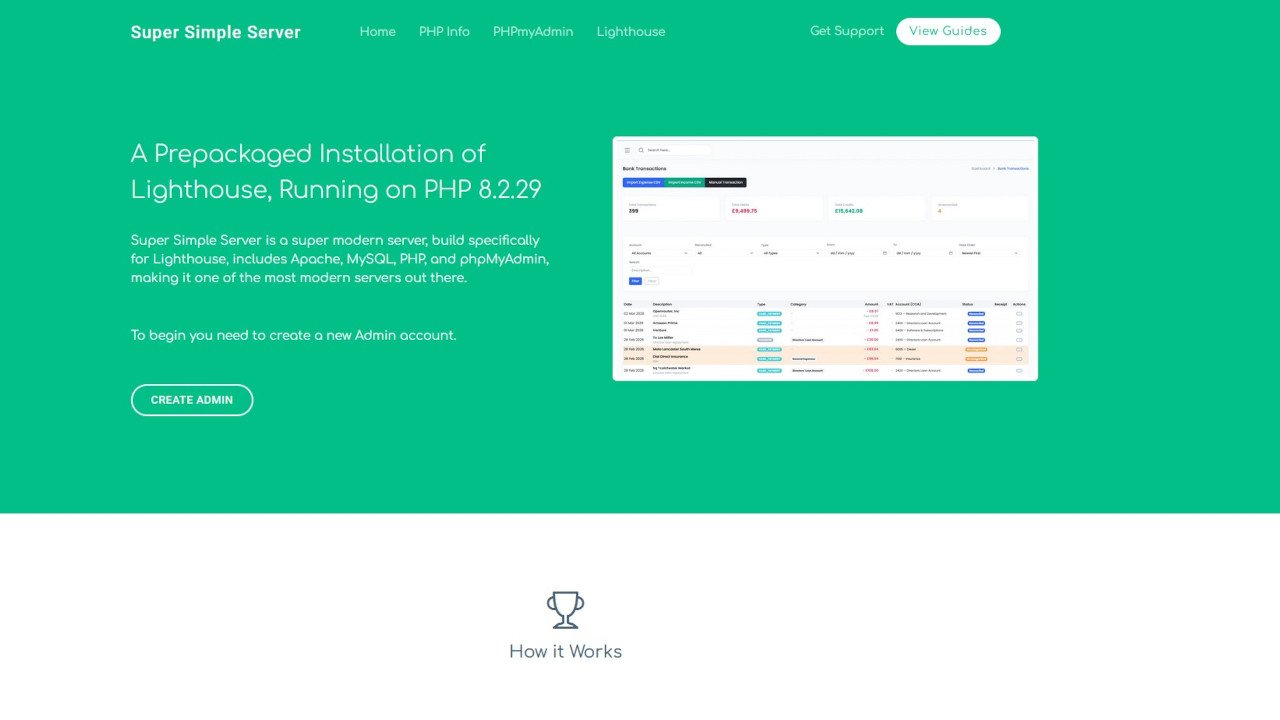The image size is (1280, 720).
Task: Click Import Expense CSV button in preview
Action: (x=643, y=183)
